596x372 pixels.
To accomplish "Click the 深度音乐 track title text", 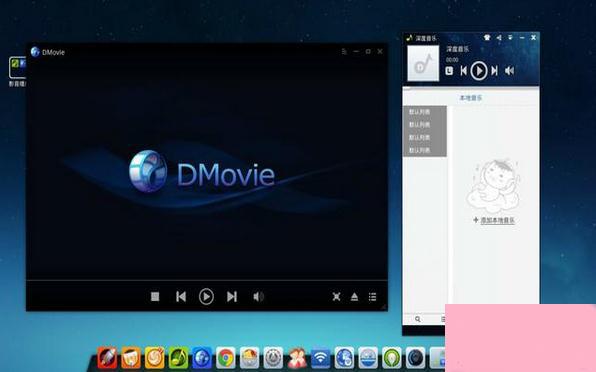I will pos(458,49).
